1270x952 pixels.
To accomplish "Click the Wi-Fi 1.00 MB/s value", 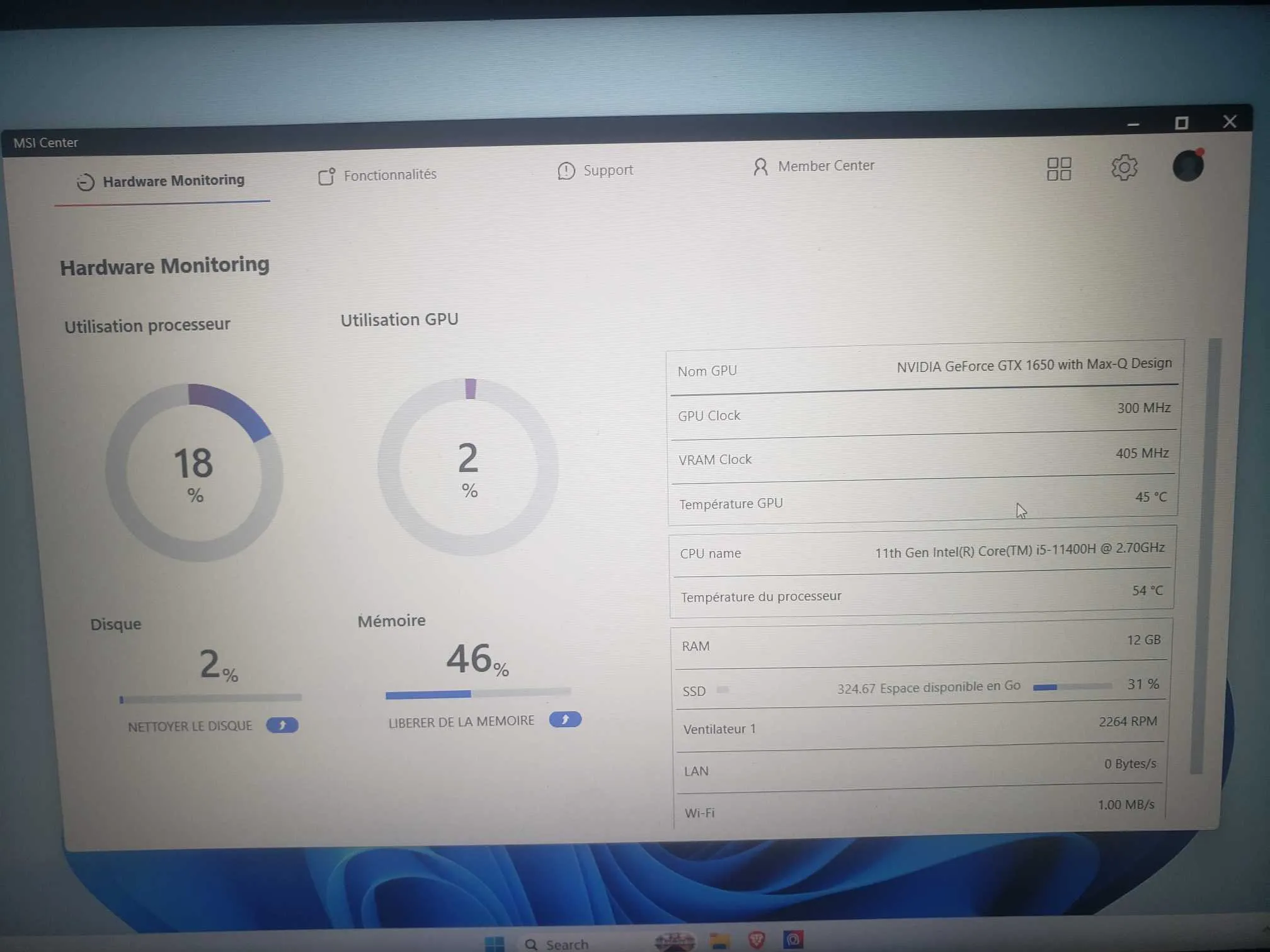I will tap(1126, 805).
